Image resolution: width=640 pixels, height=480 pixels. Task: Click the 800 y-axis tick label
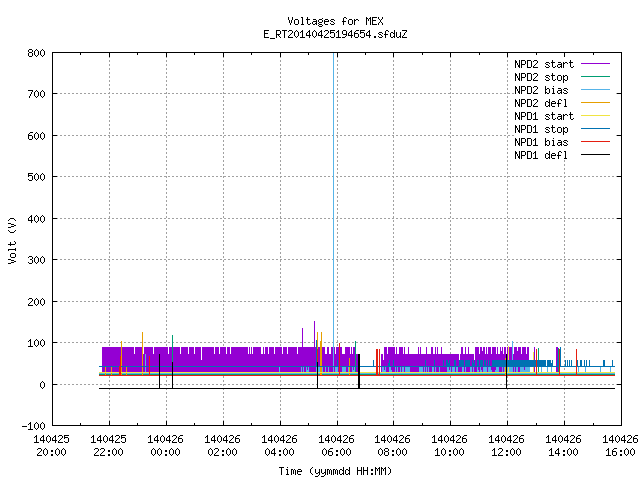pyautogui.click(x=36, y=53)
